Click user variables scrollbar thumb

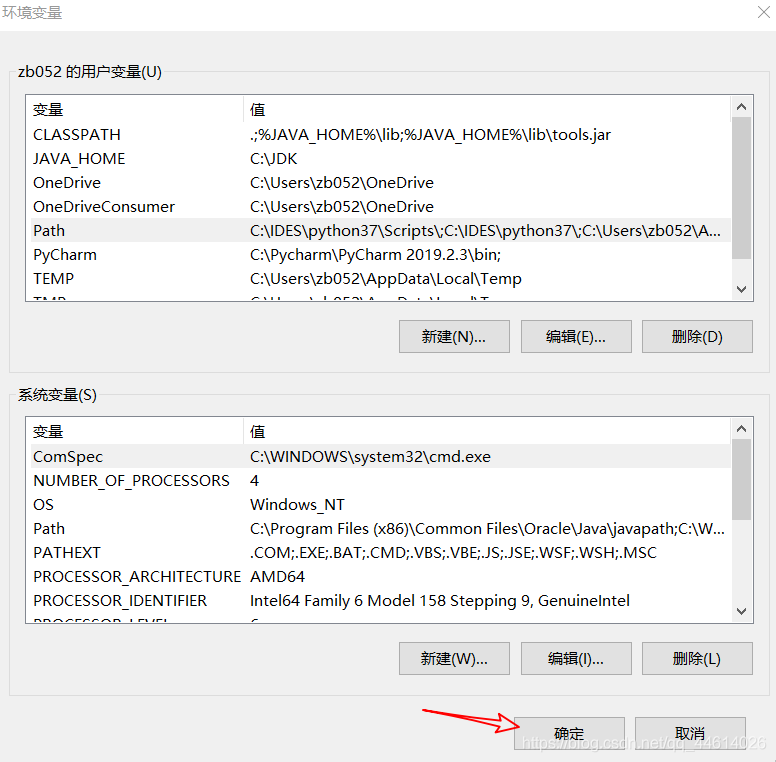[x=741, y=188]
